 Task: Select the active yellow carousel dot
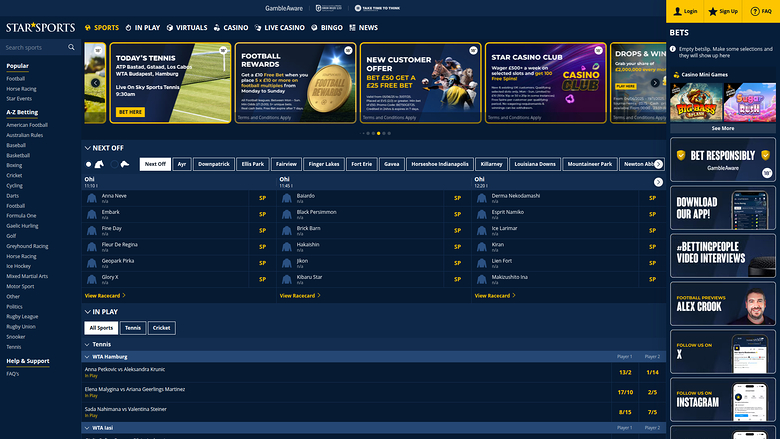(379, 133)
